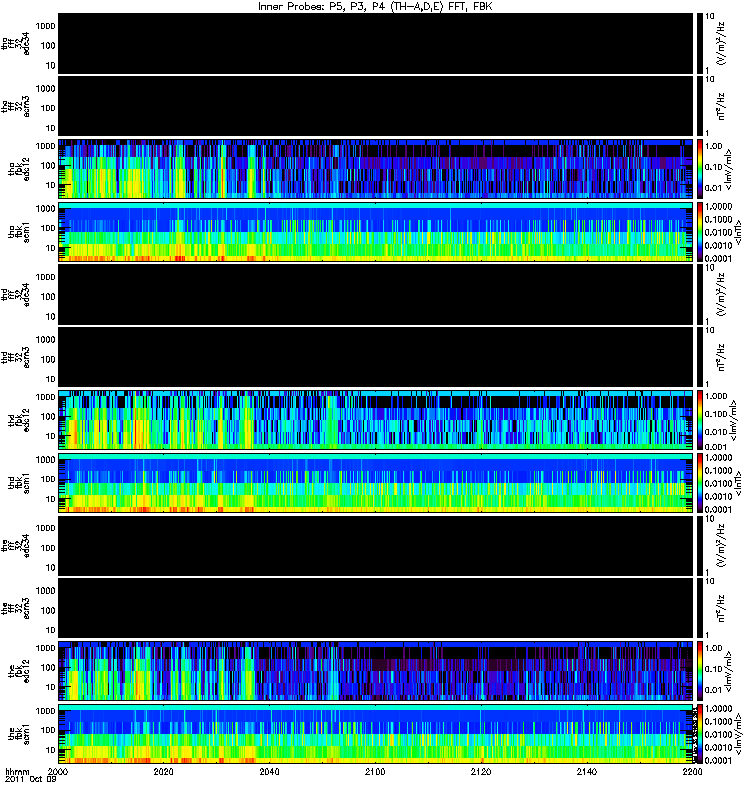Click the empty thd fff 32 scm3 panel
Screen dimensions: 750x800
point(376,357)
